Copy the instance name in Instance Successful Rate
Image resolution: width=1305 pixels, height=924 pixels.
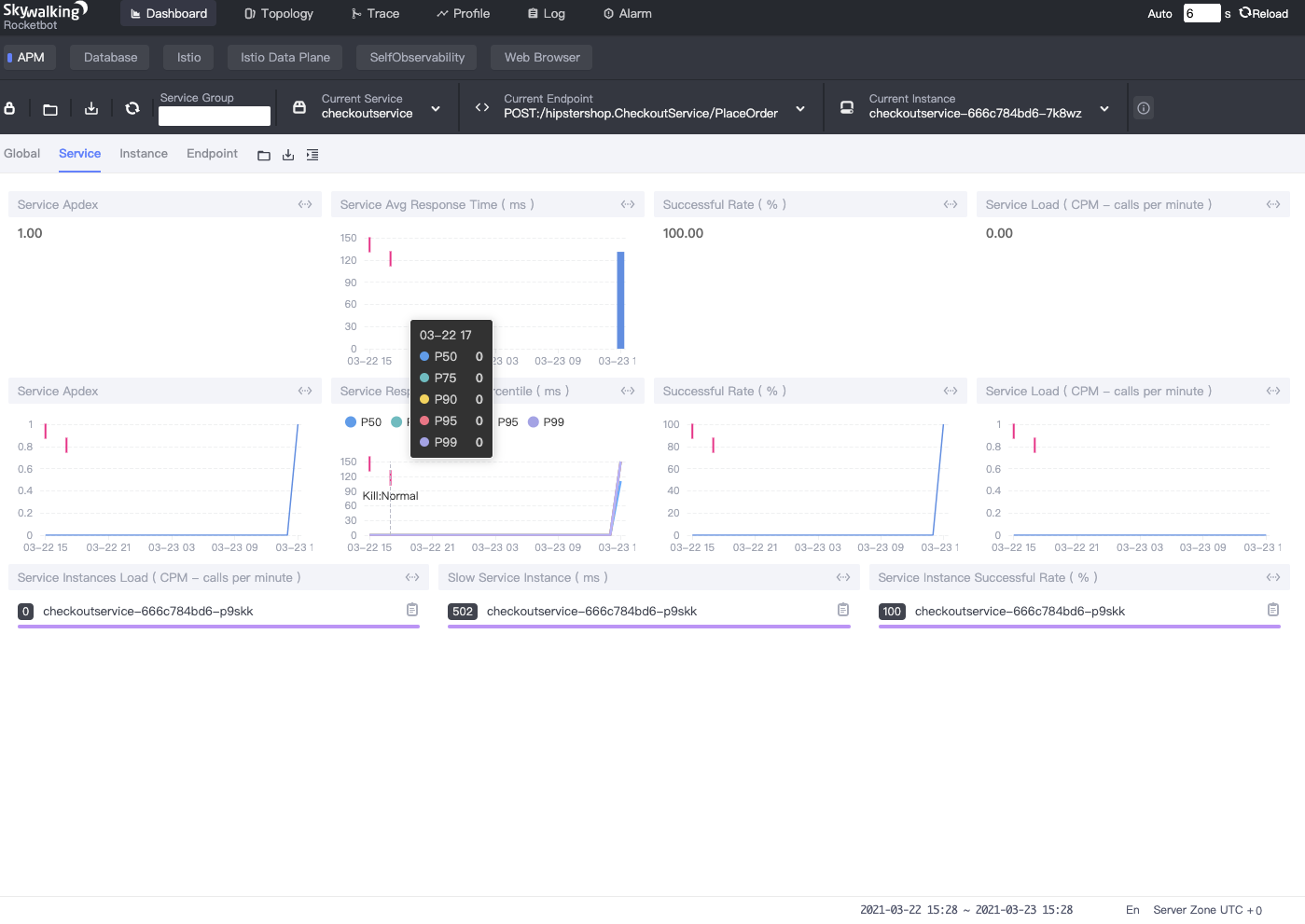1273,610
